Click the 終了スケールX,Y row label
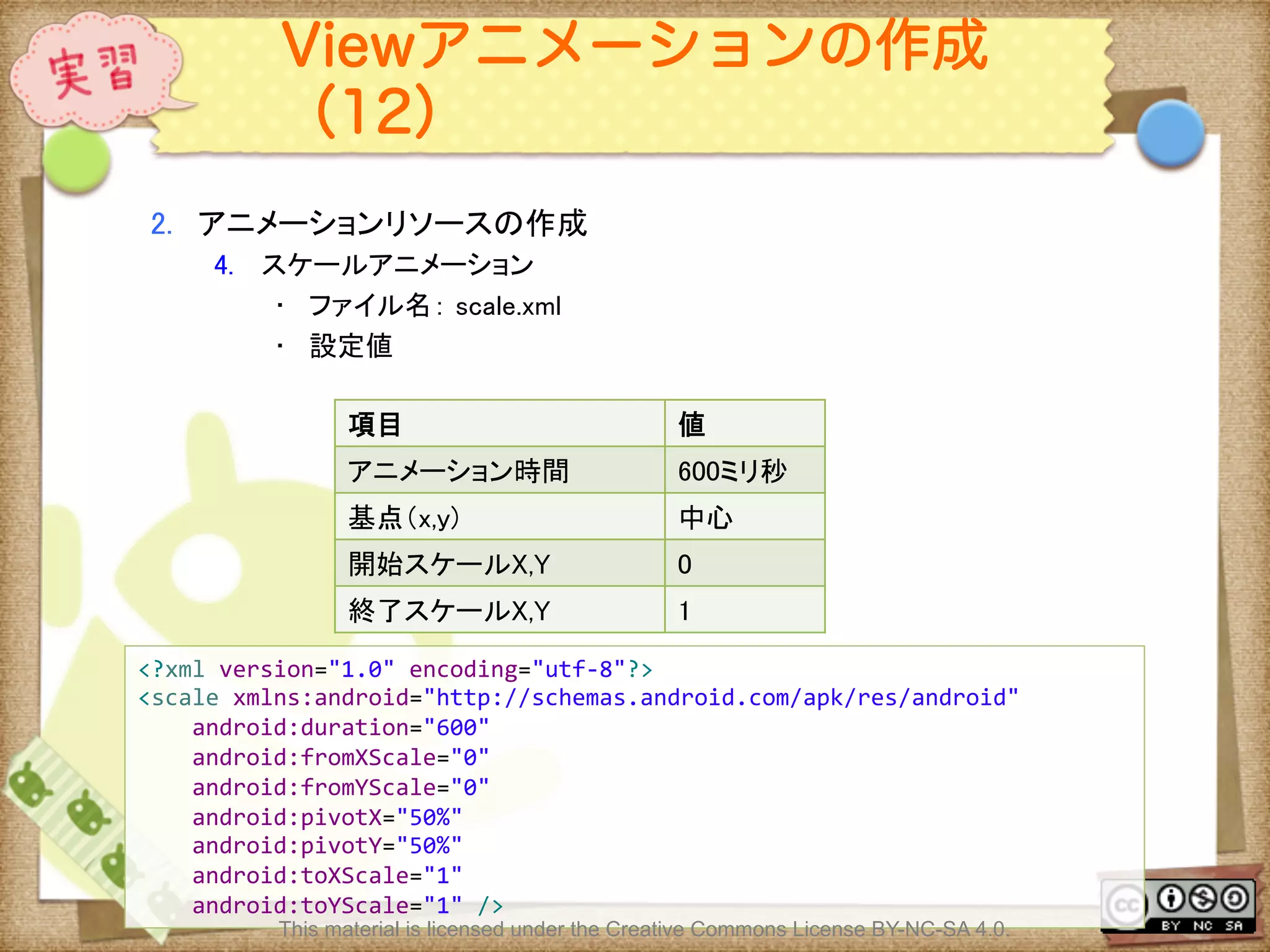This screenshot has height=952, width=1270. (449, 611)
